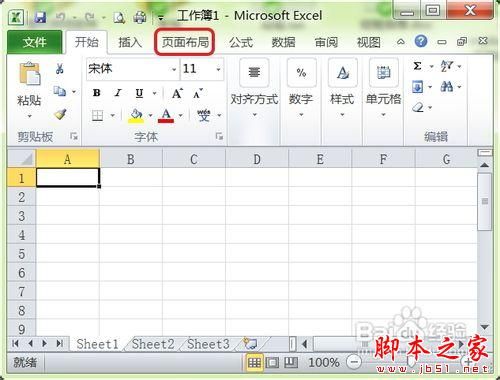The width and height of the screenshot is (500, 380).
Task: Click the Clear eraser icon
Action: click(418, 107)
